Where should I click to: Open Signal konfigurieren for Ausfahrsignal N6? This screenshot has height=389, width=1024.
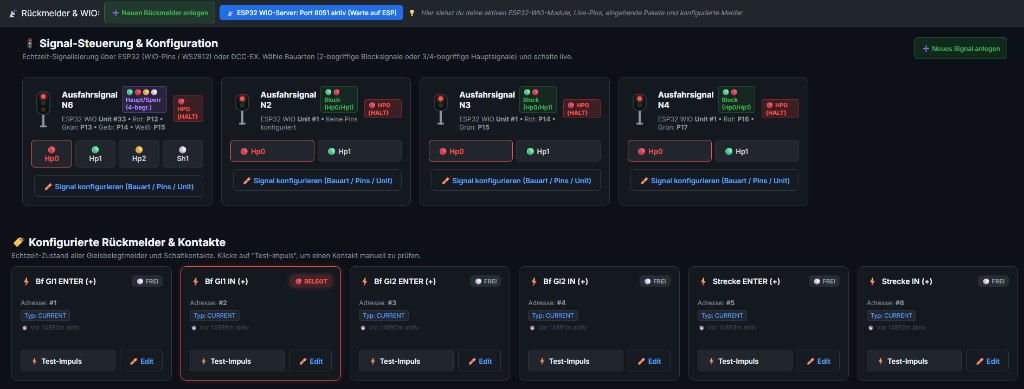(119, 186)
